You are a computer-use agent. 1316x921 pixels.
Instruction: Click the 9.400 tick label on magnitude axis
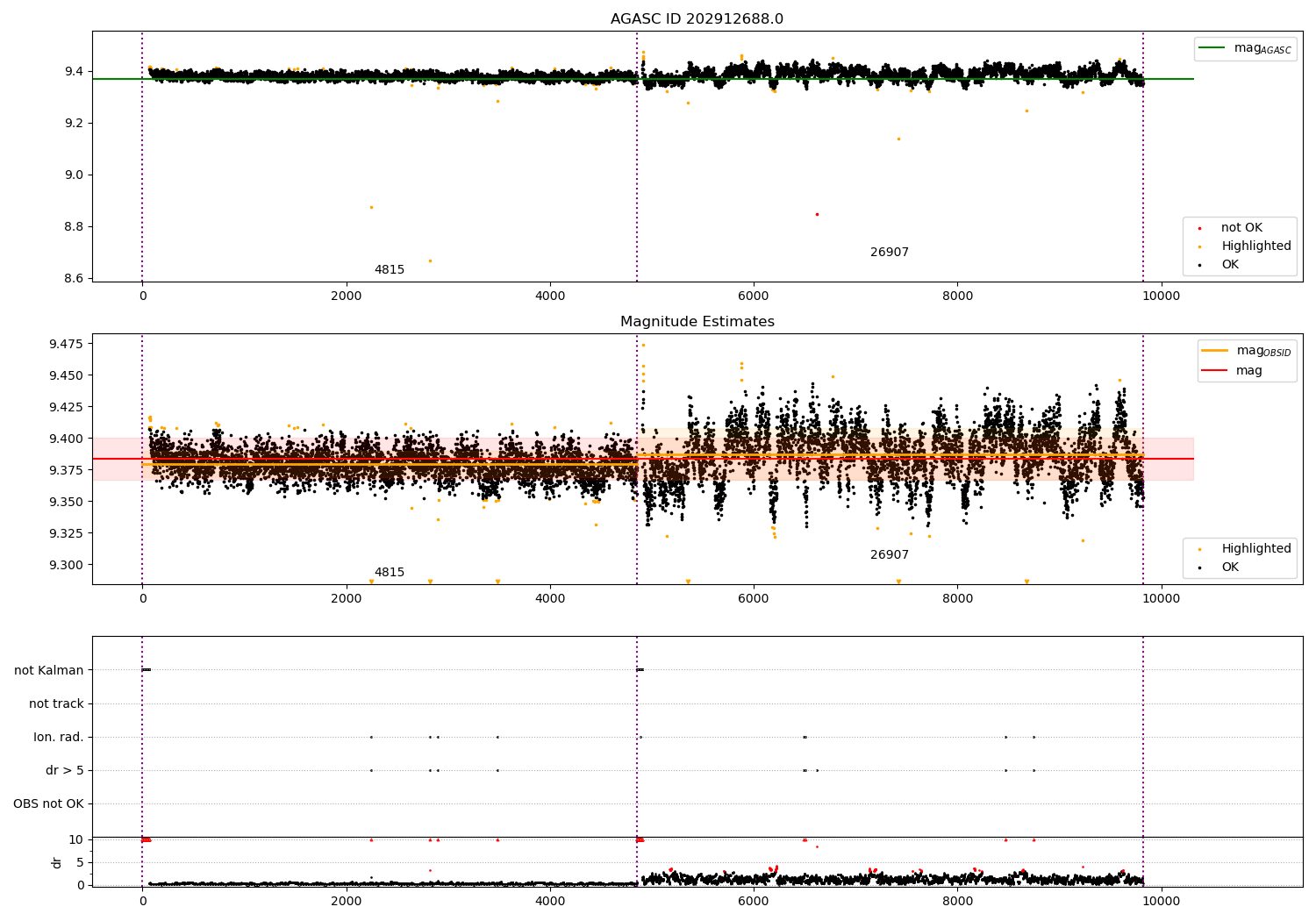click(67, 439)
